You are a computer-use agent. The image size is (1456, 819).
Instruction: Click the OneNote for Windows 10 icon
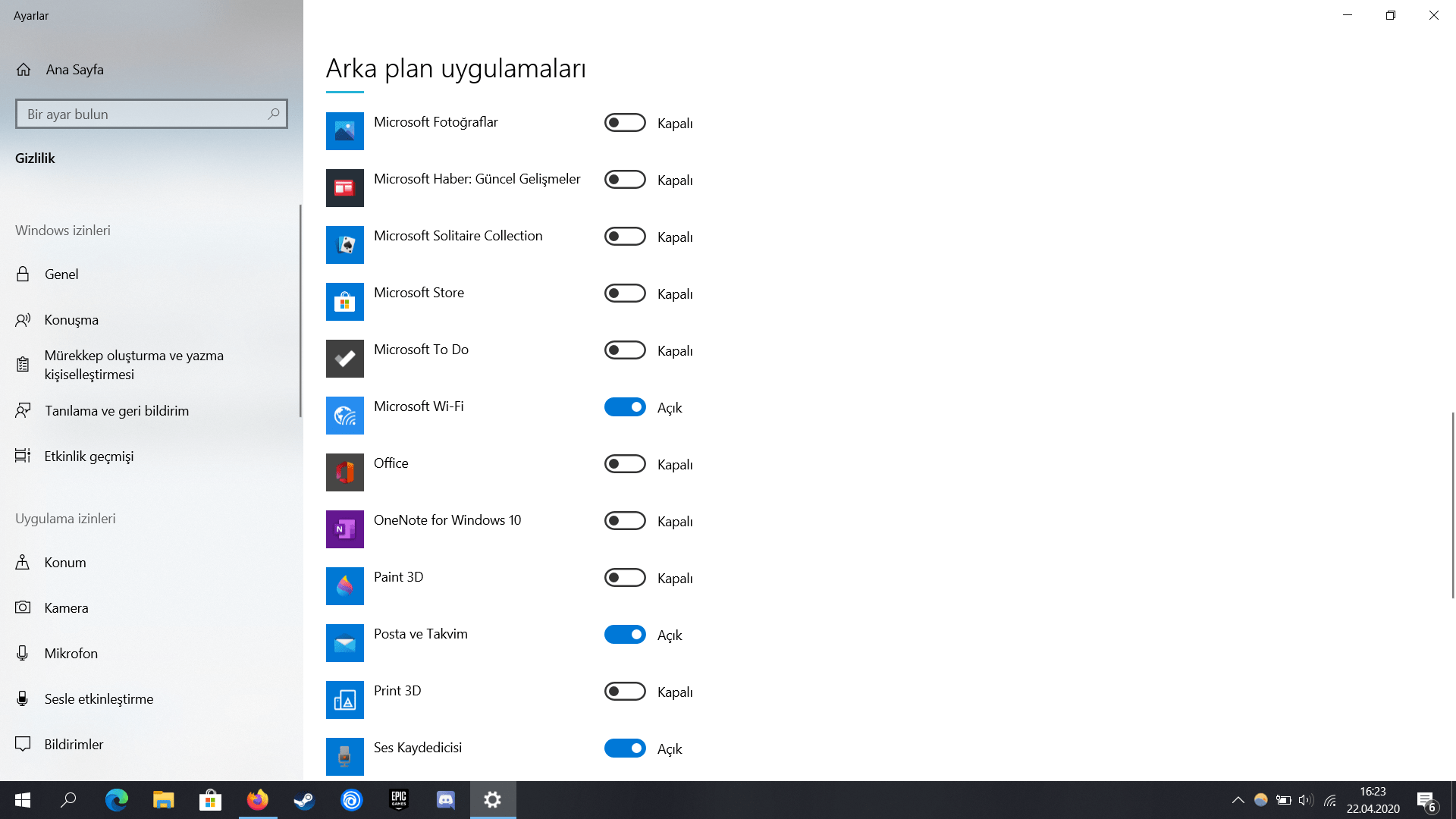pos(344,529)
